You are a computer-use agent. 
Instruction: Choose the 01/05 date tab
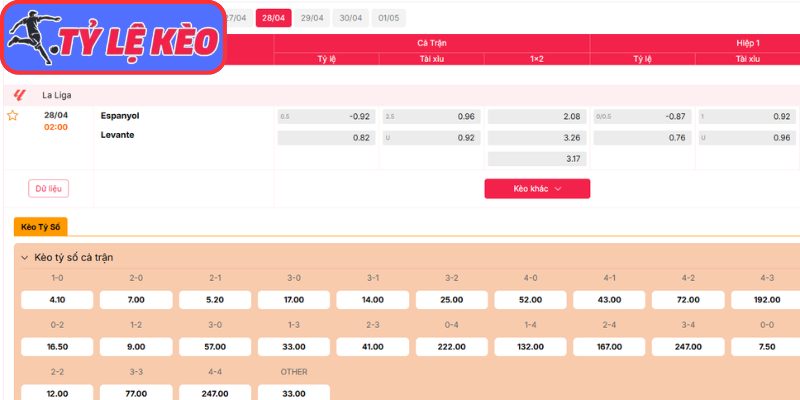(x=388, y=18)
